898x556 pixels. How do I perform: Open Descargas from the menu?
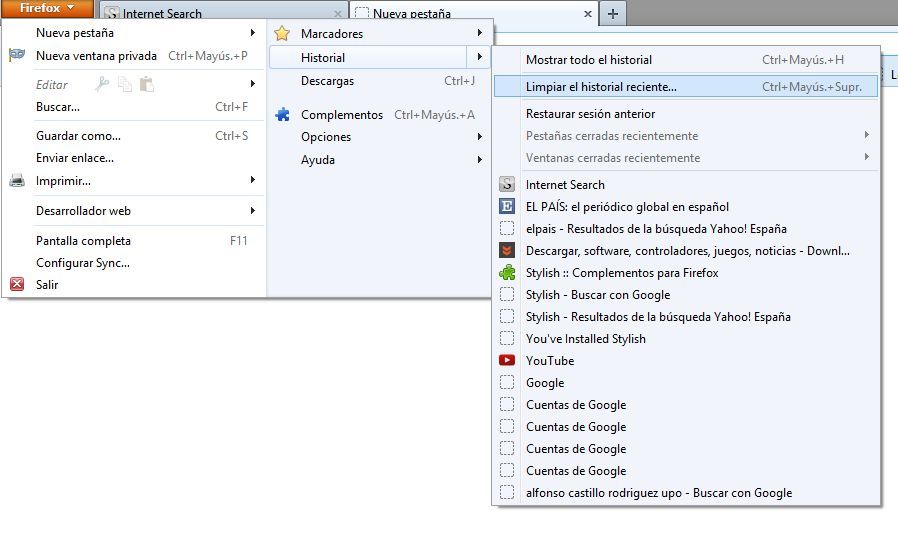(x=380, y=81)
